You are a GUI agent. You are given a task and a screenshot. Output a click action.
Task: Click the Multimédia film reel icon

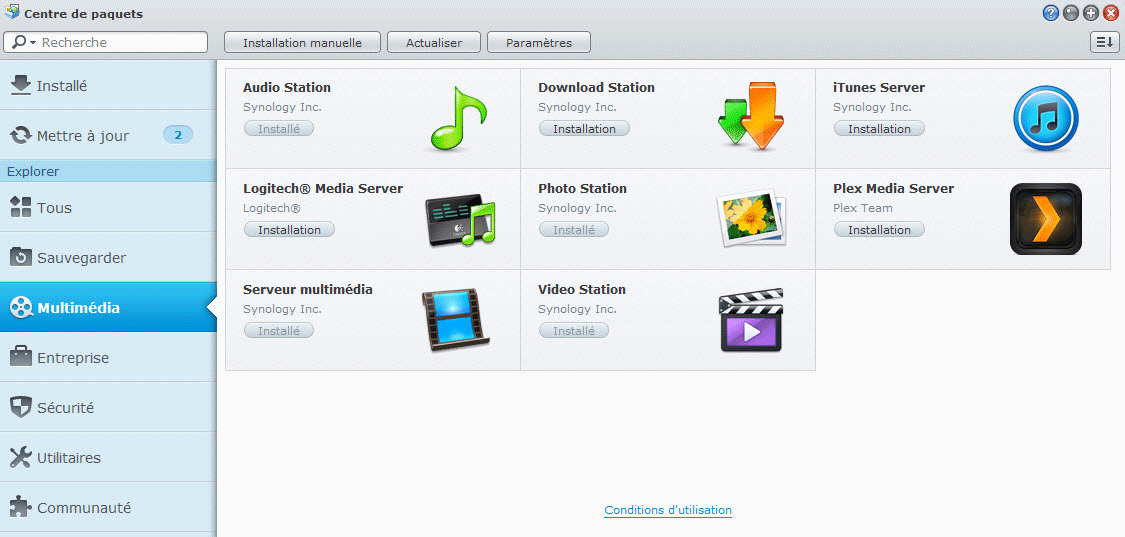[x=21, y=308]
